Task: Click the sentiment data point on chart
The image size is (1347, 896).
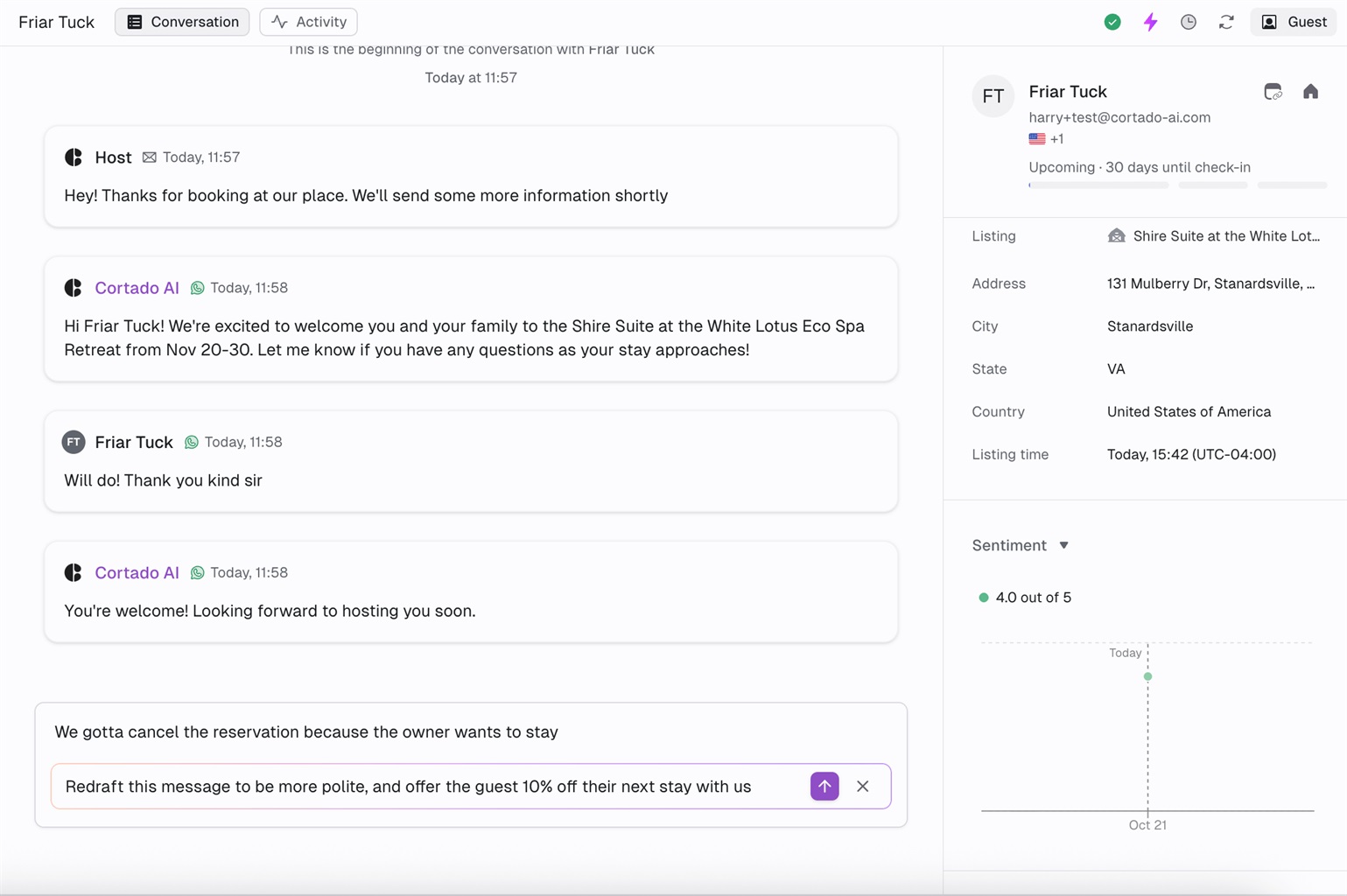Action: (1147, 676)
